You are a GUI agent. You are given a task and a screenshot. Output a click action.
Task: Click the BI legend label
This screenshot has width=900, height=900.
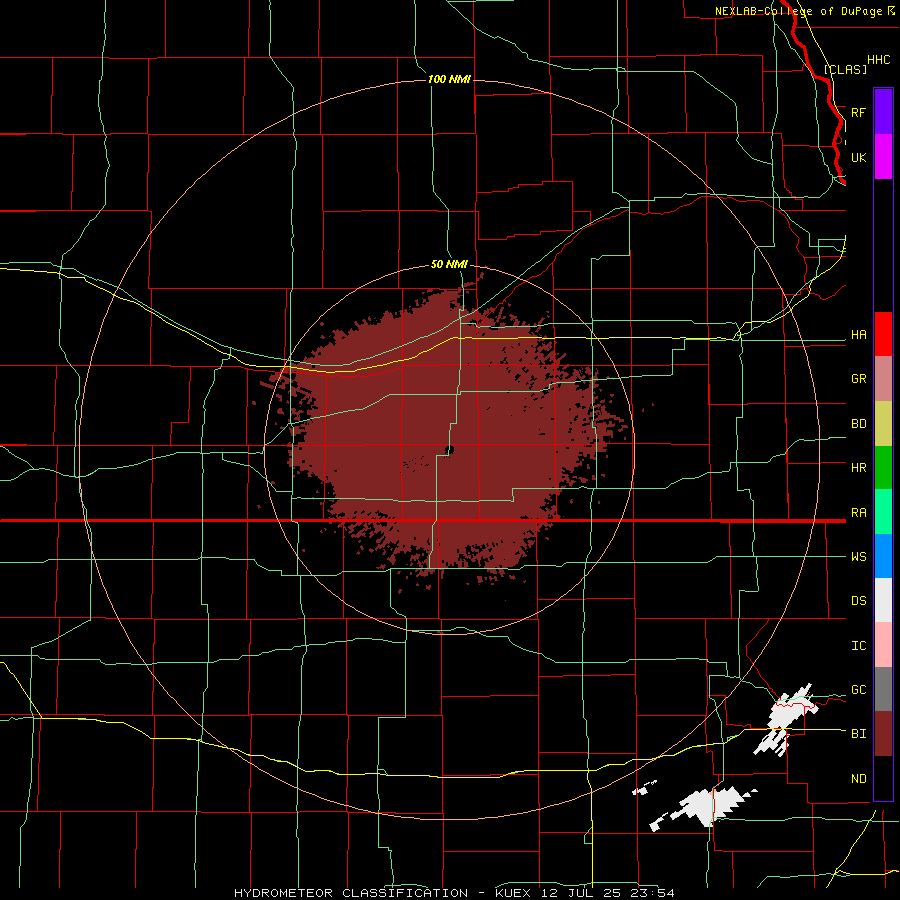[x=858, y=734]
